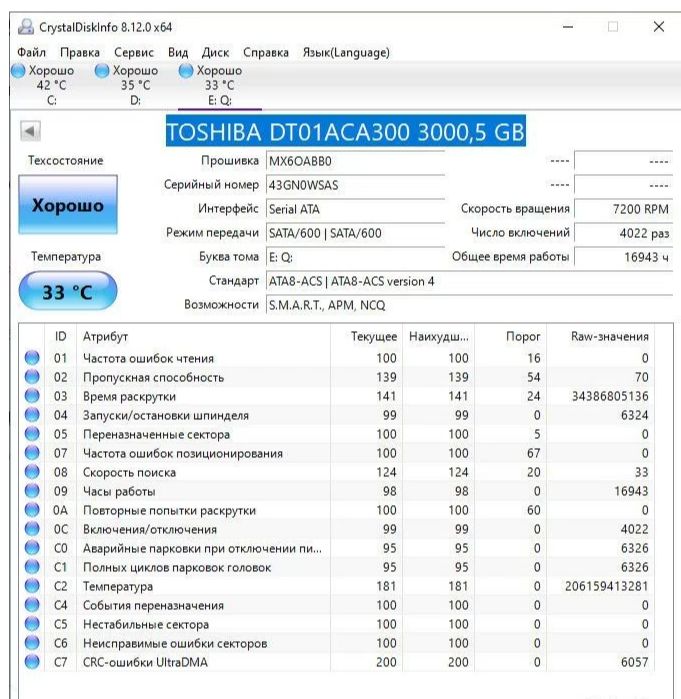The image size is (681, 699).
Task: Click the serial number field 43GN0WSAS
Action: click(x=355, y=185)
